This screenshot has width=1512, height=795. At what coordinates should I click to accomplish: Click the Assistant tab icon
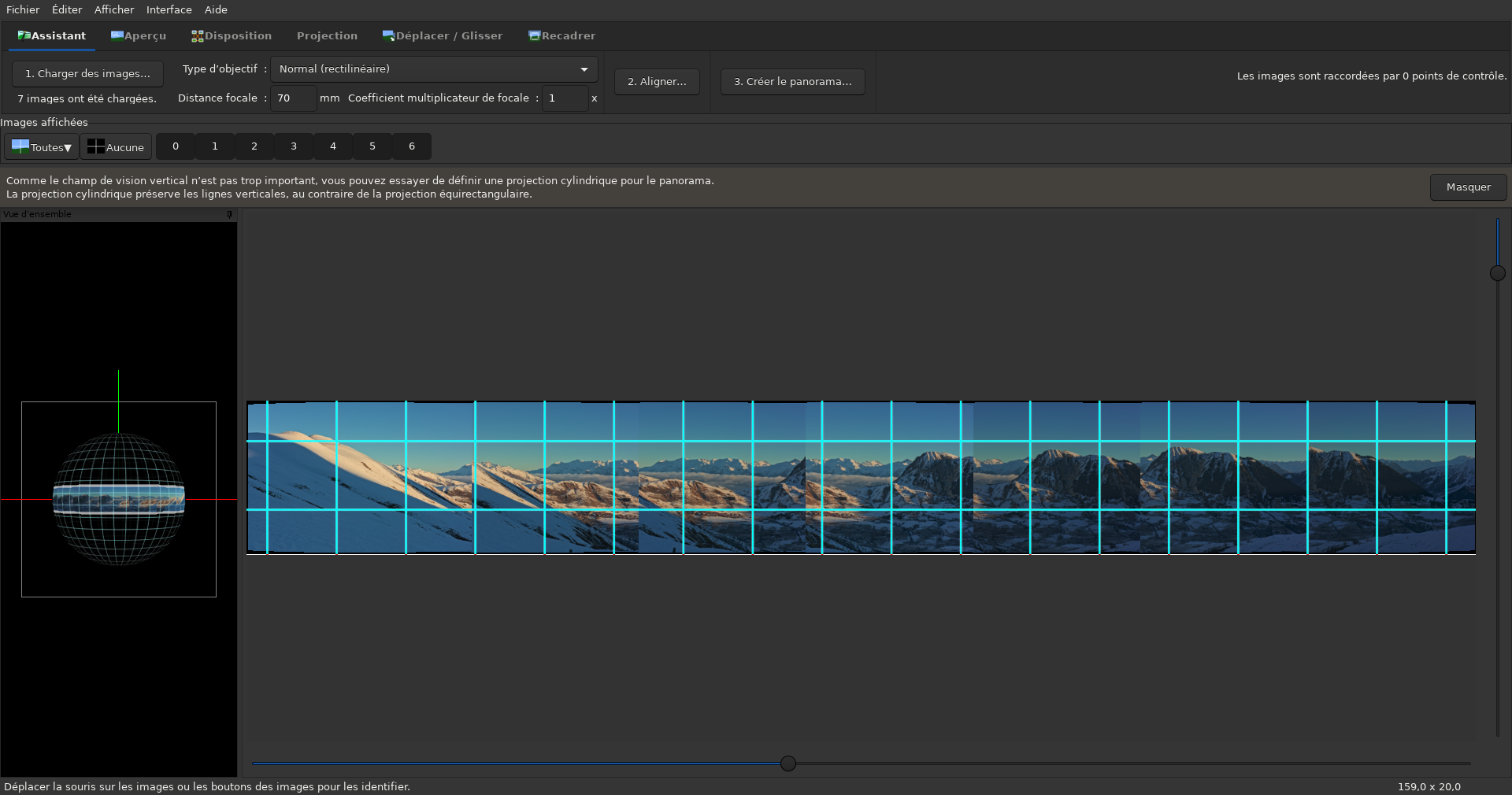click(x=24, y=35)
